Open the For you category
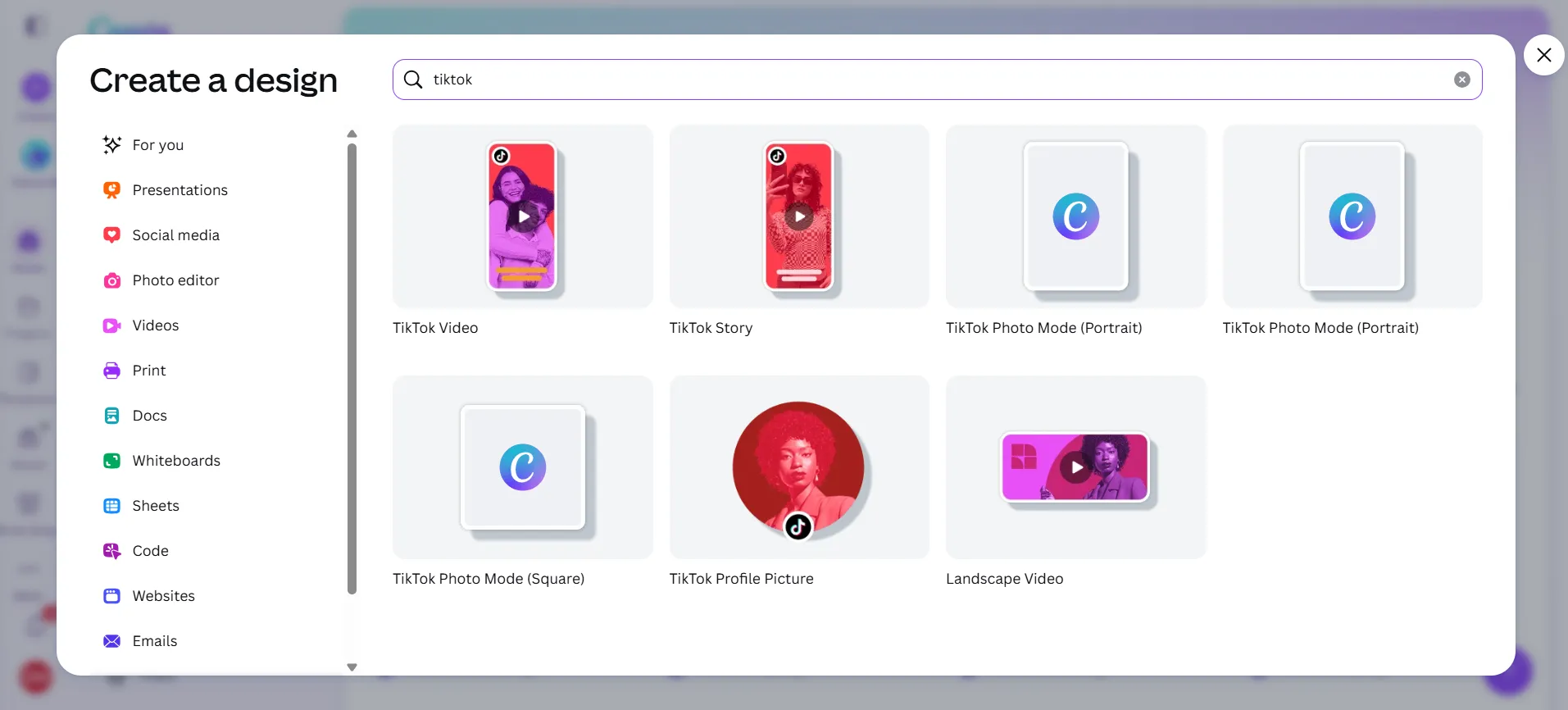Screen dimensions: 1568x710 click(x=158, y=145)
